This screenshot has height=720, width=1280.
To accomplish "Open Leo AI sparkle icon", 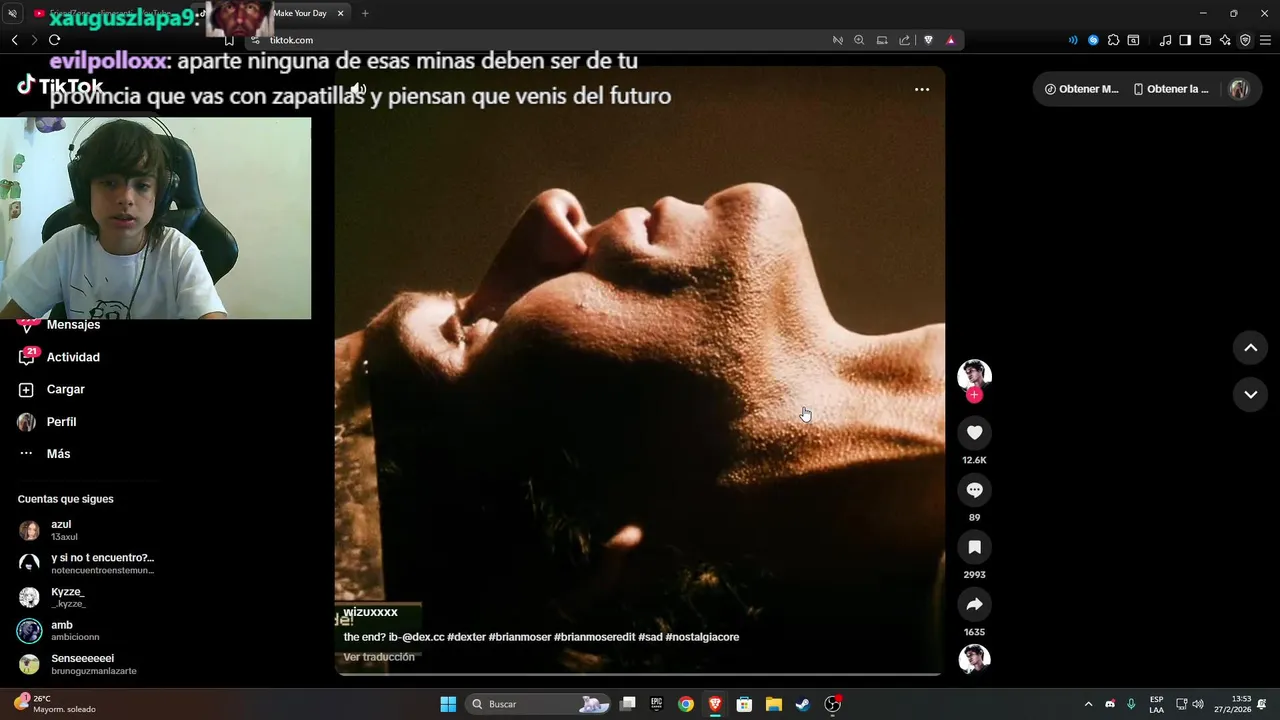I will (1225, 40).
